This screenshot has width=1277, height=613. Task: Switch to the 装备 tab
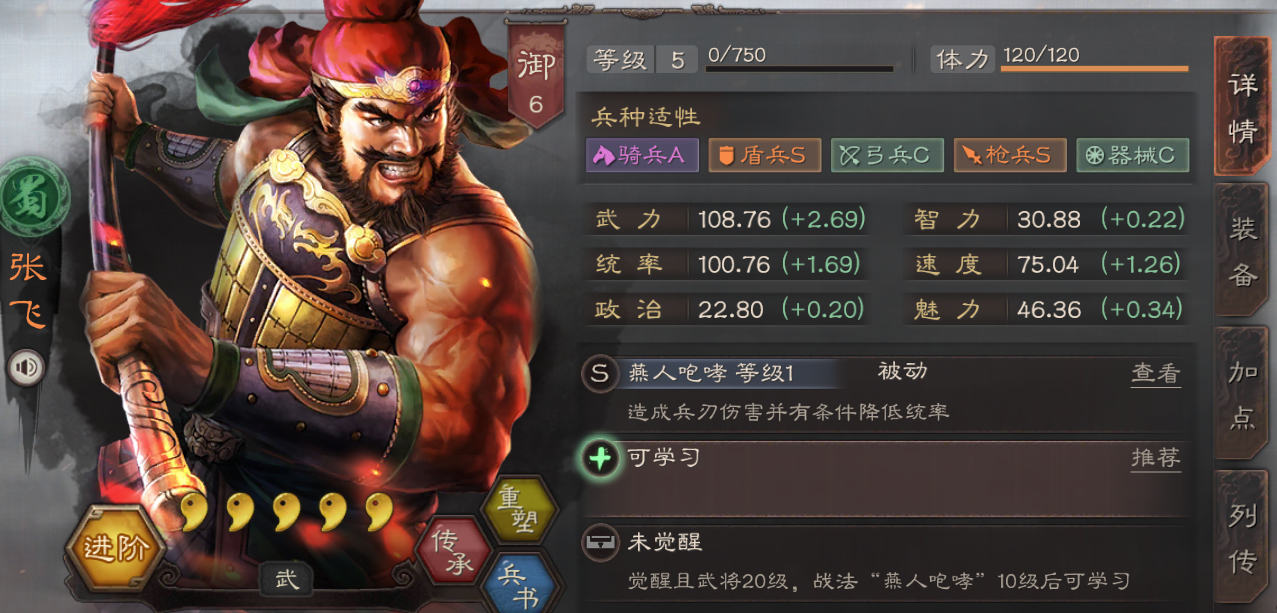1243,250
